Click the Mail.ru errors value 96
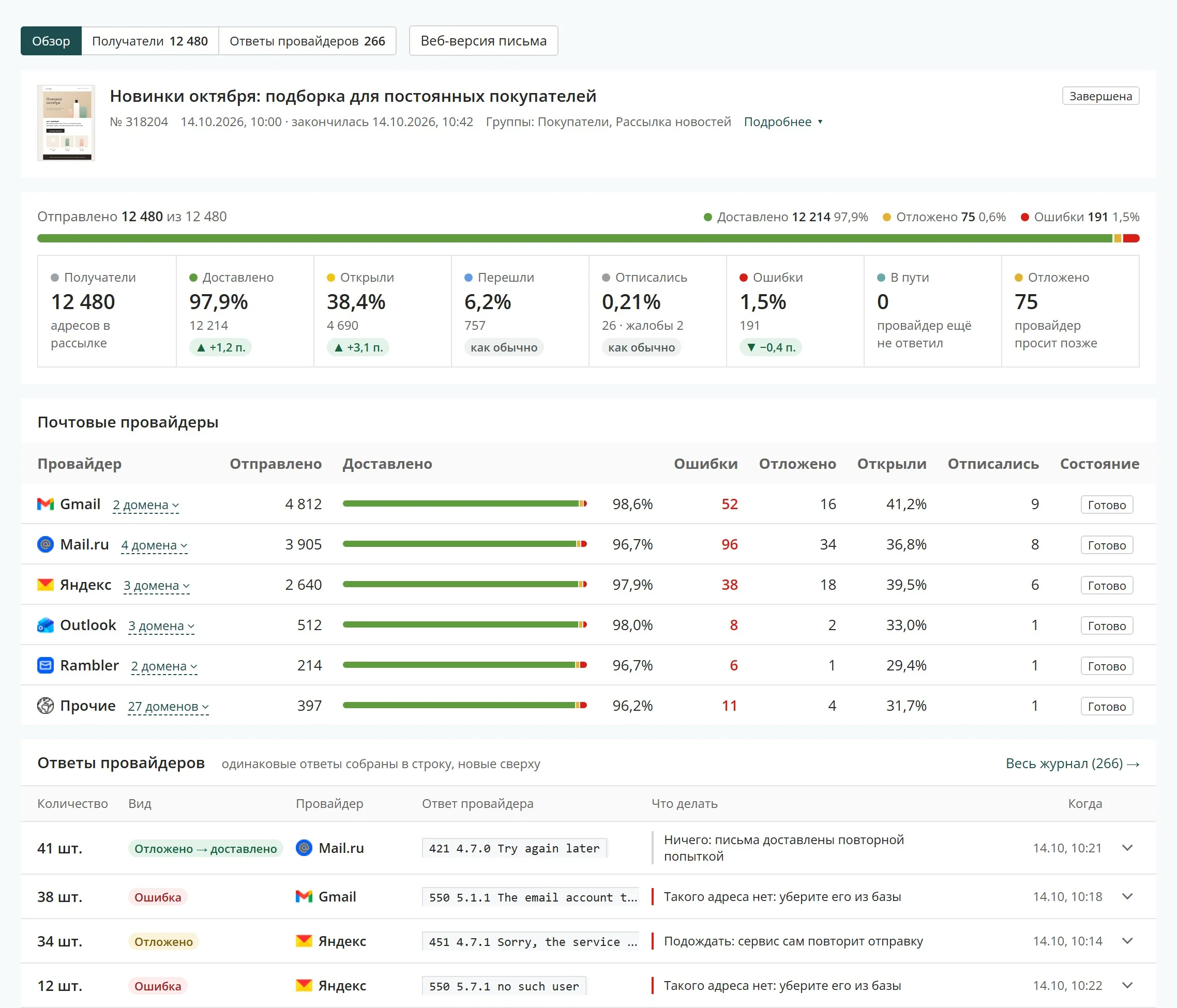Image resolution: width=1177 pixels, height=1008 pixels. [x=729, y=545]
